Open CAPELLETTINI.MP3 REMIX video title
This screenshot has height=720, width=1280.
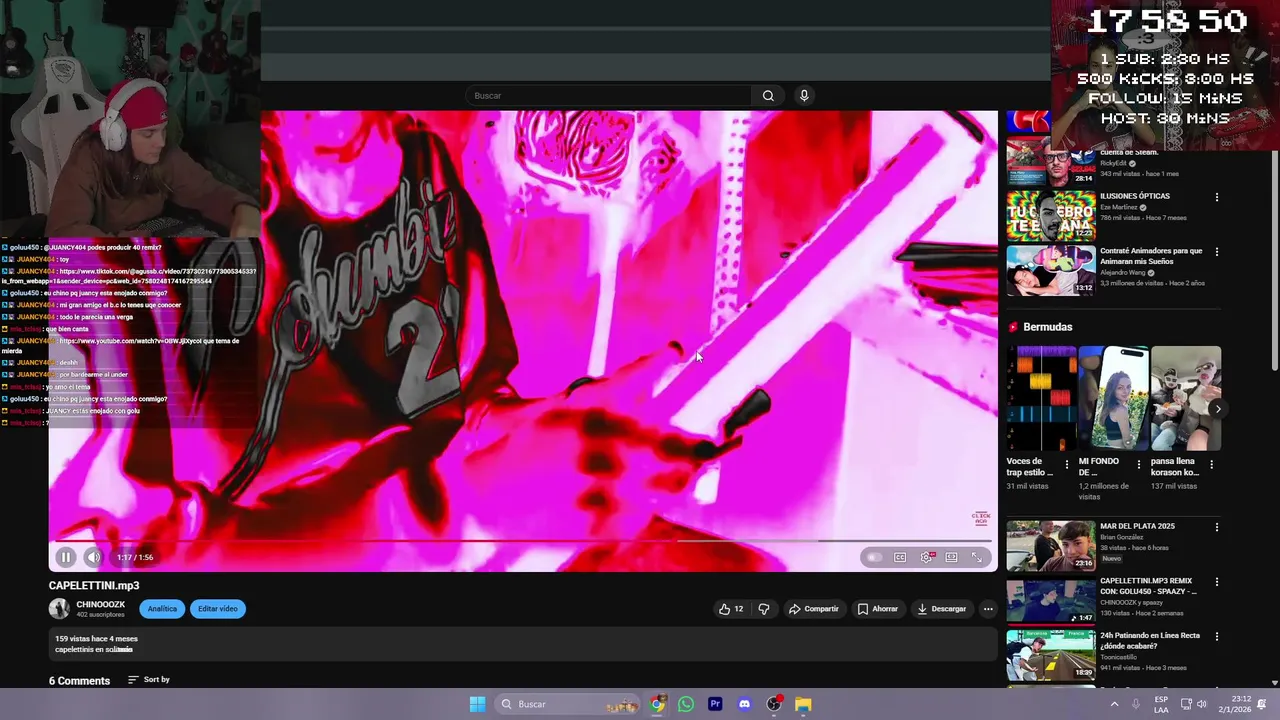point(1149,586)
